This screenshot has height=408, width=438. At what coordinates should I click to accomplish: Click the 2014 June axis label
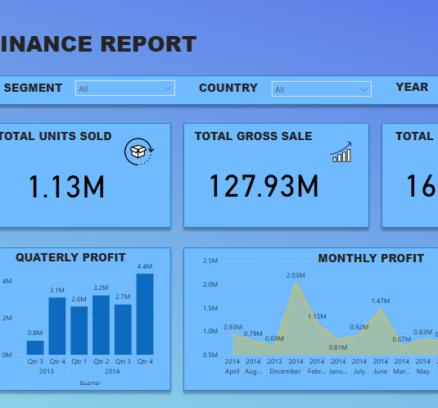[380, 366]
